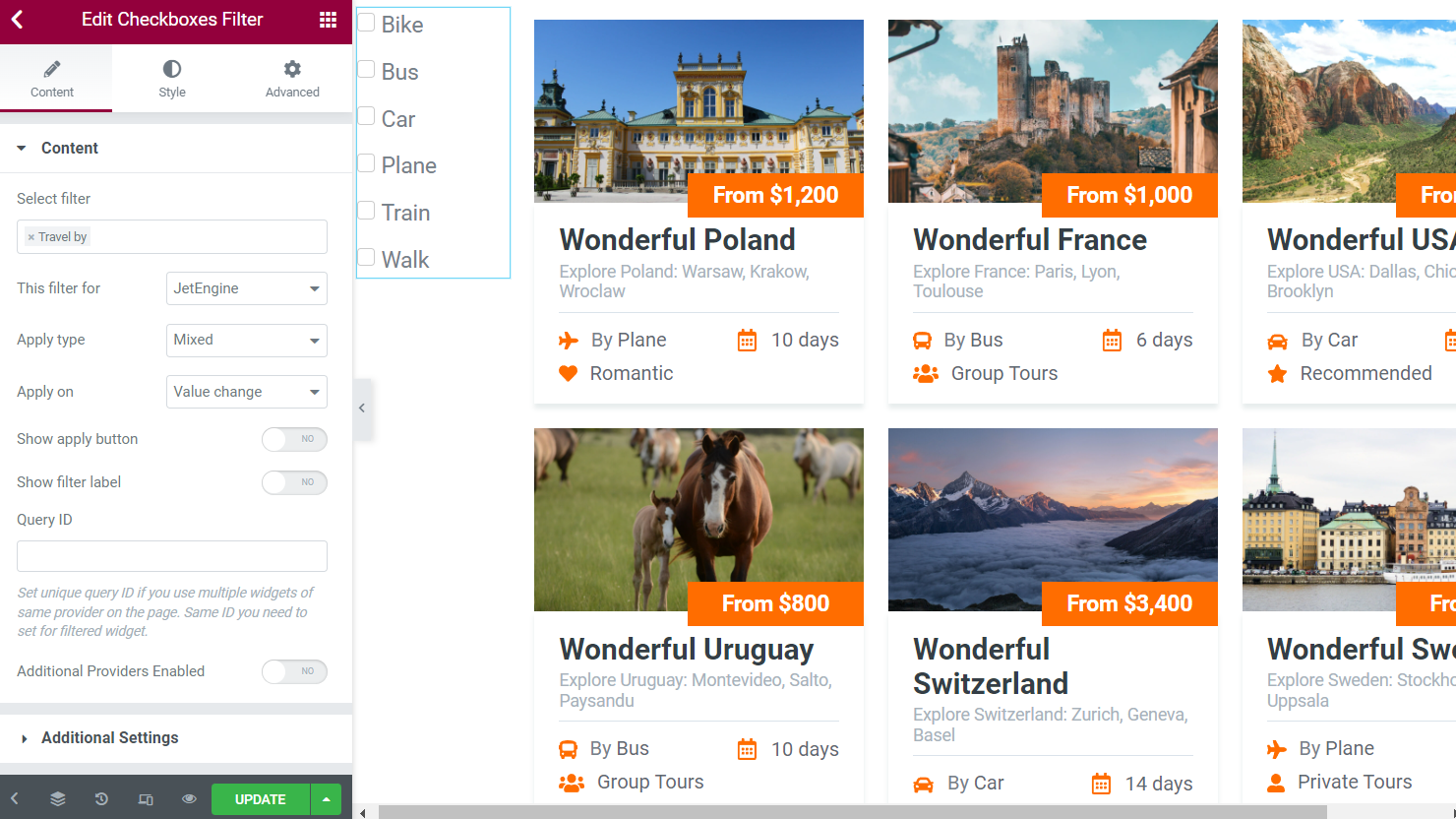The width and height of the screenshot is (1456, 819).
Task: Click the person icon beside Private Tours
Action: point(1276,783)
